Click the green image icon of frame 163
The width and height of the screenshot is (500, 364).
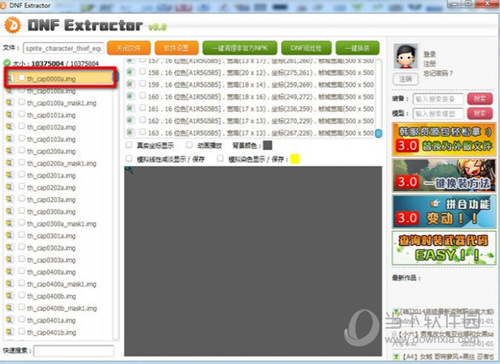click(130, 132)
